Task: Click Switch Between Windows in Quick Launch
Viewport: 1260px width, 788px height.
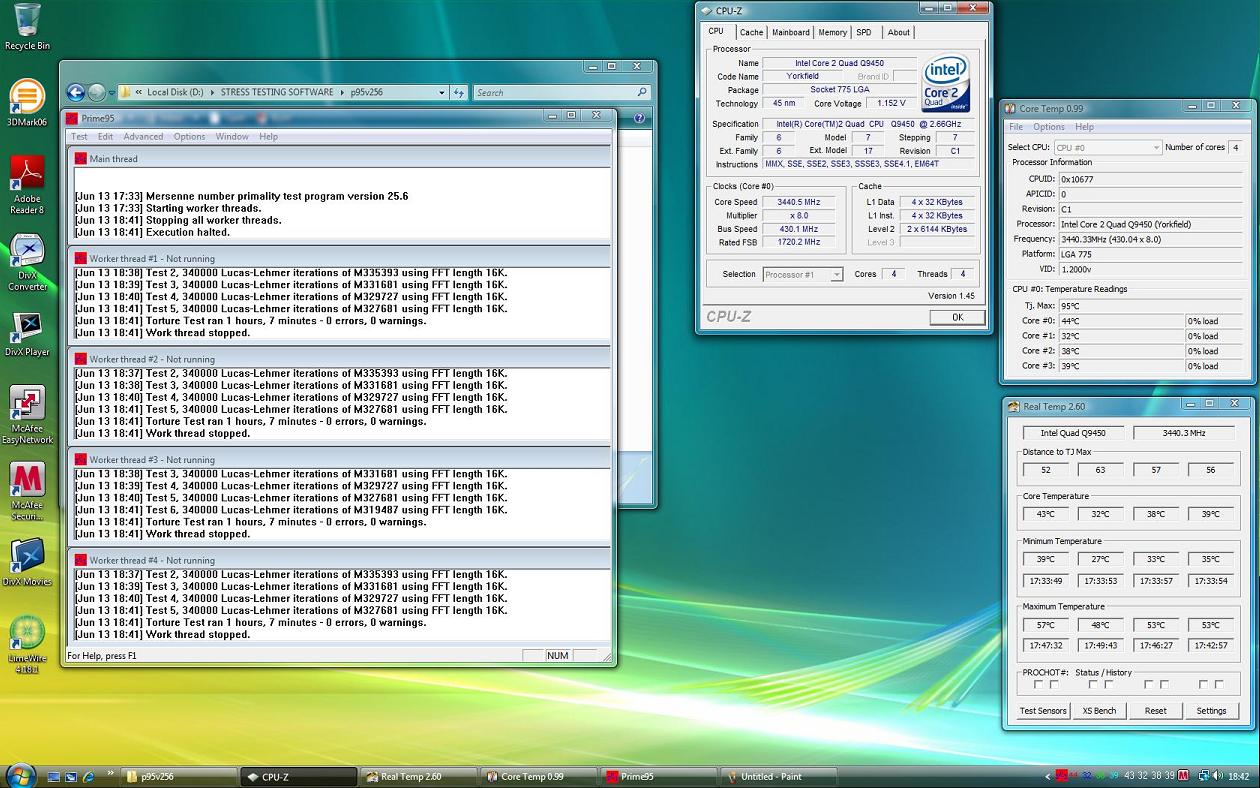Action: (71, 776)
